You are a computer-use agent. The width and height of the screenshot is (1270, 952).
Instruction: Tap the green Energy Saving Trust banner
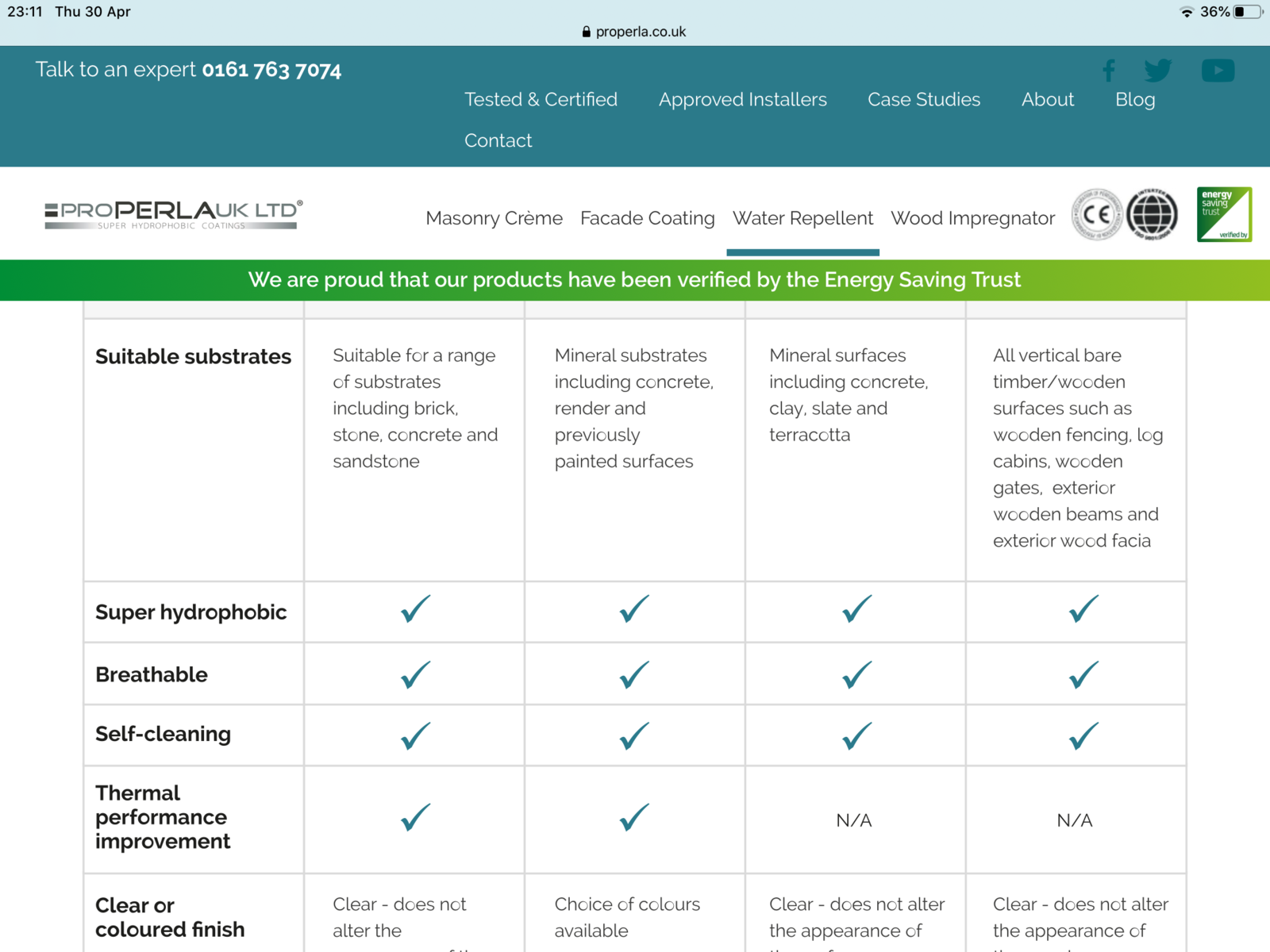(x=634, y=280)
